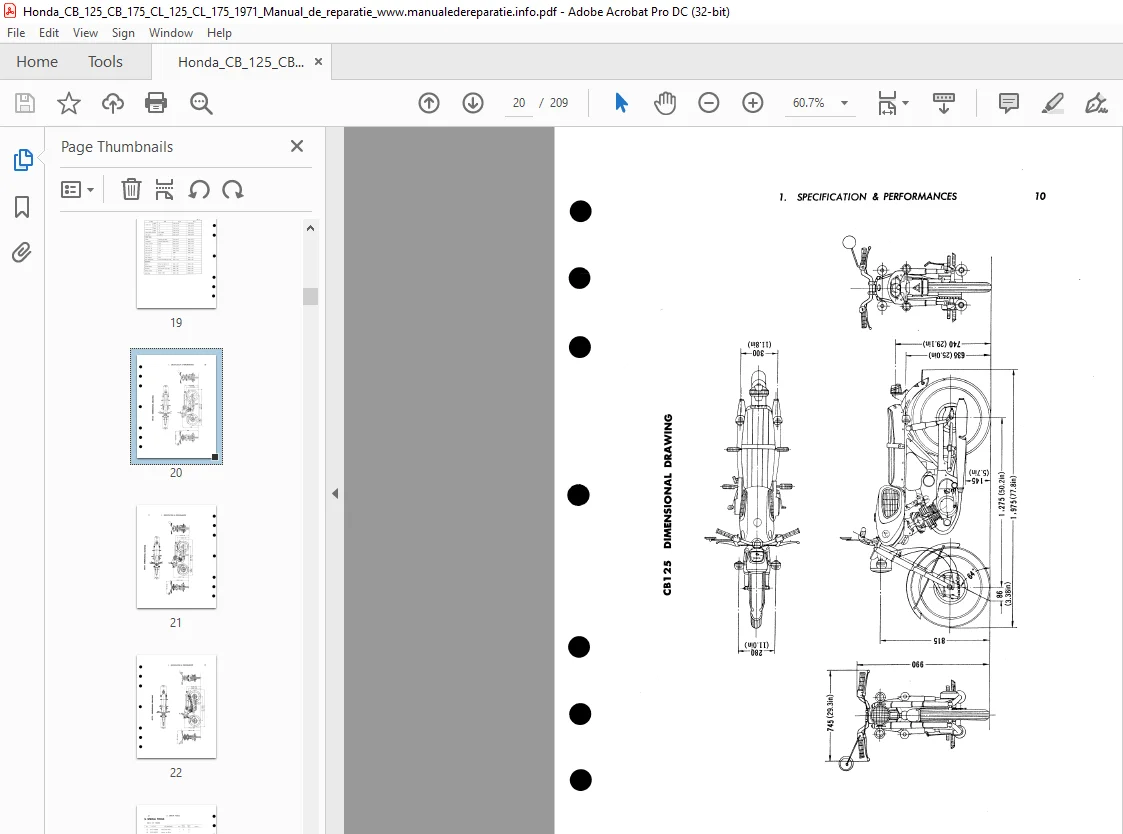The image size is (1123, 834).
Task: Collapse the navigation pane arrow
Action: point(334,493)
